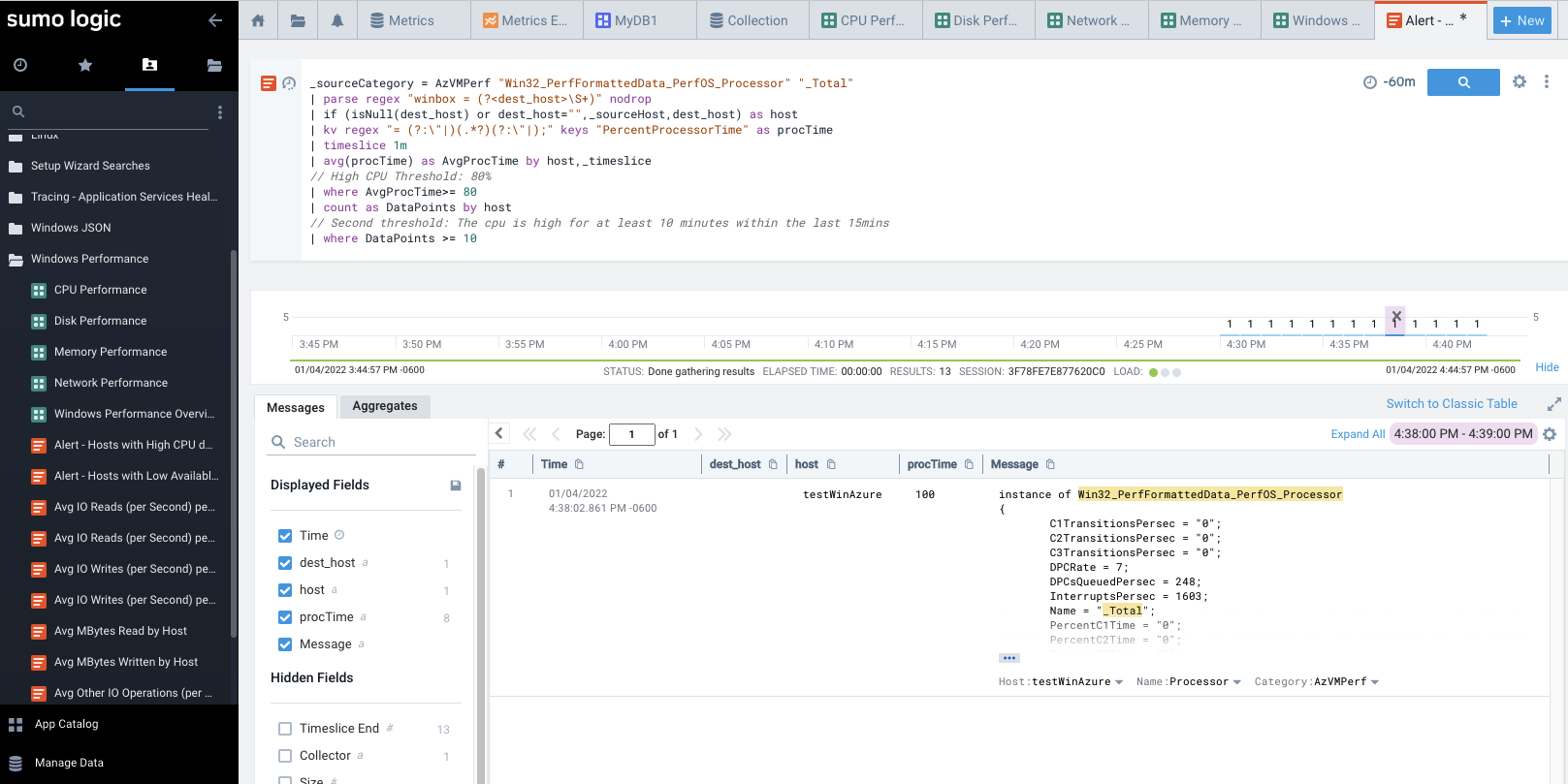Click Switch to Classic Table link

[x=1452, y=404]
